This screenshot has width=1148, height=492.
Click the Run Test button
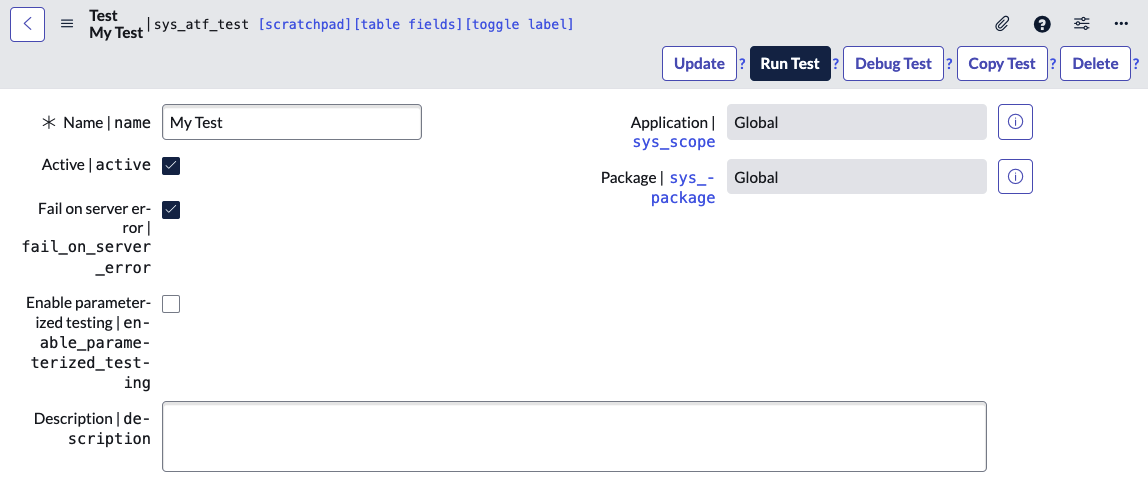pos(789,64)
